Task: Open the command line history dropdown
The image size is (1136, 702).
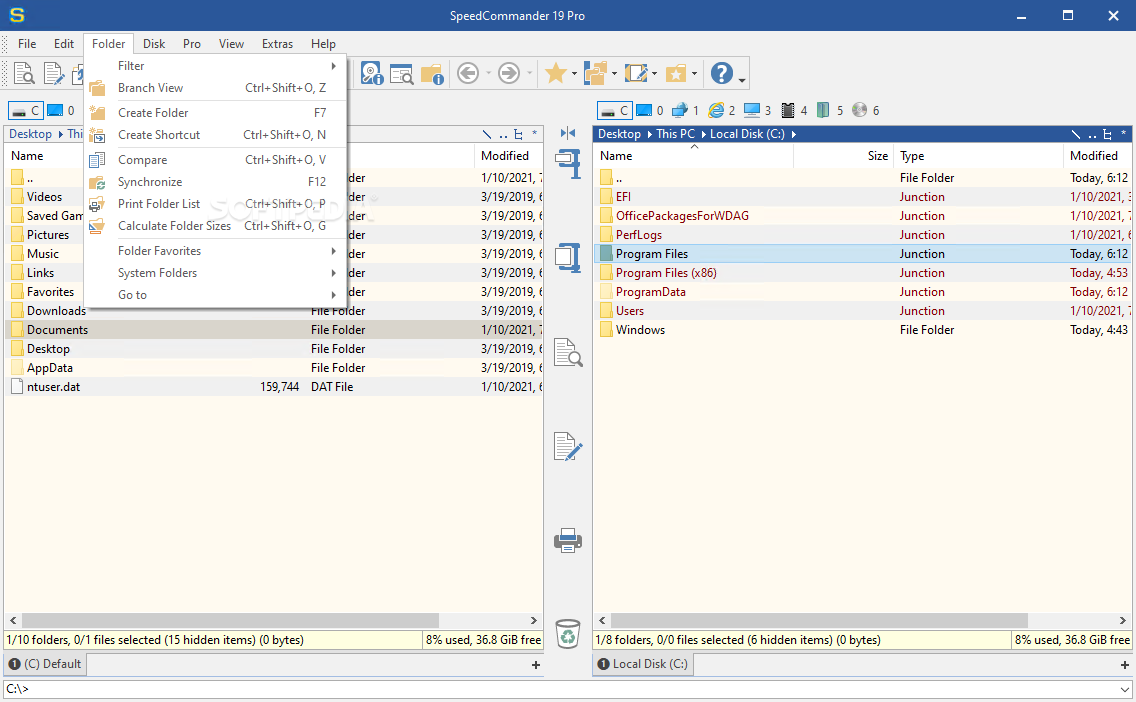Action: pyautogui.click(x=1124, y=689)
